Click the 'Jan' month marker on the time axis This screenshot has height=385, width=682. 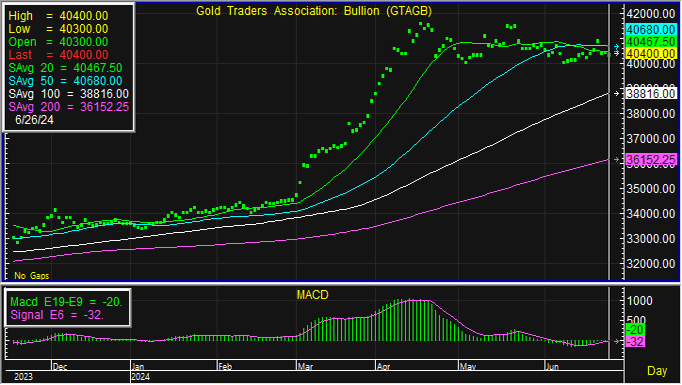pyautogui.click(x=138, y=367)
